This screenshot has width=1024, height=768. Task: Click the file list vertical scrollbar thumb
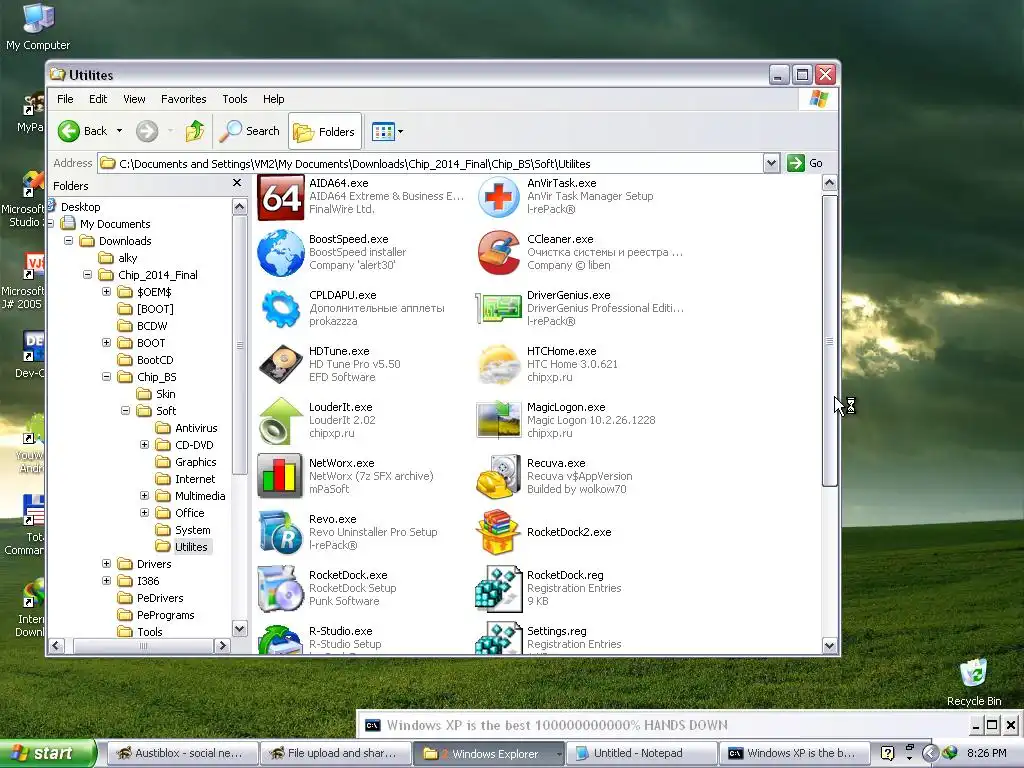click(829, 340)
